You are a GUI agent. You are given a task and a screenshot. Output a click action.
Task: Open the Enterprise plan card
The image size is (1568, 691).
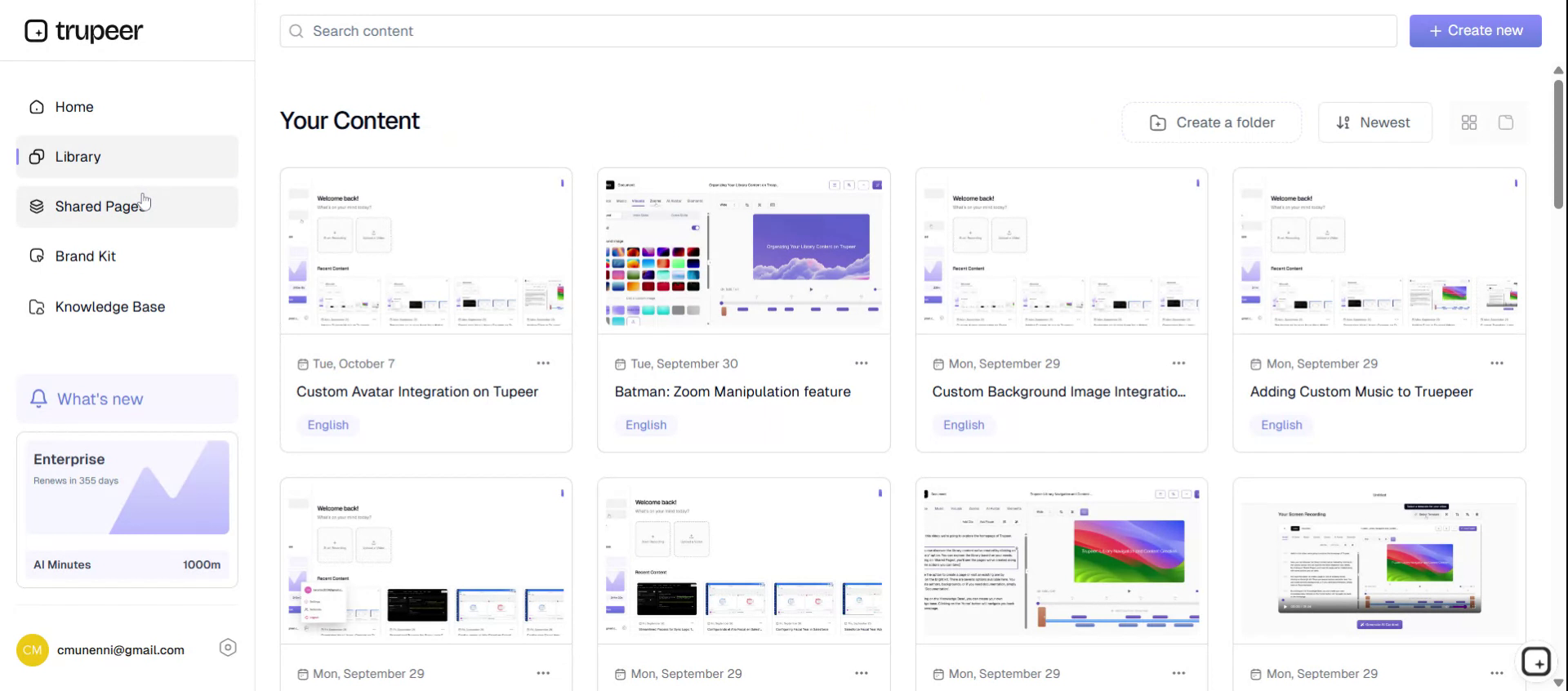click(127, 510)
